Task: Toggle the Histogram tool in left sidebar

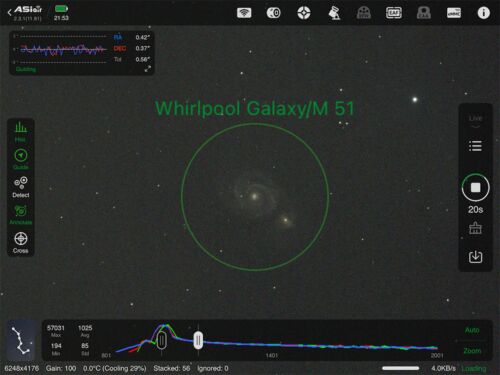Action: pyautogui.click(x=21, y=132)
